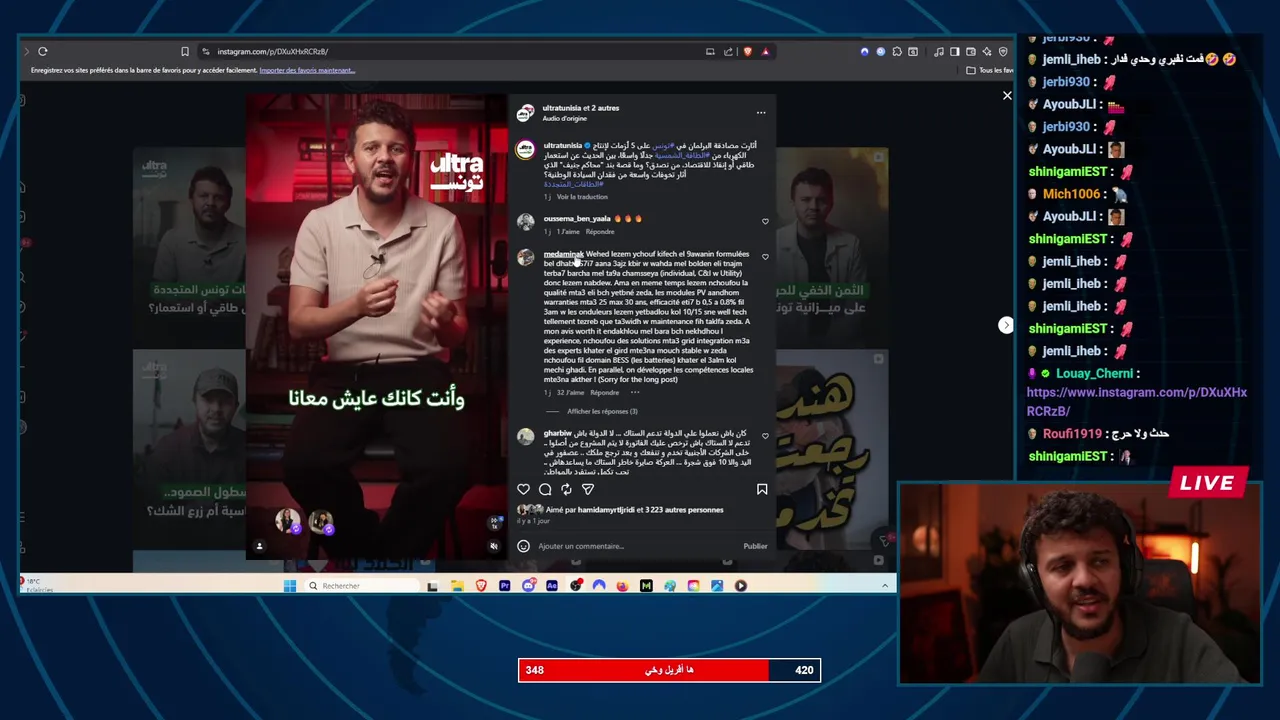1280x720 pixels.
Task: Open Firefox from taskbar
Action: pos(622,586)
